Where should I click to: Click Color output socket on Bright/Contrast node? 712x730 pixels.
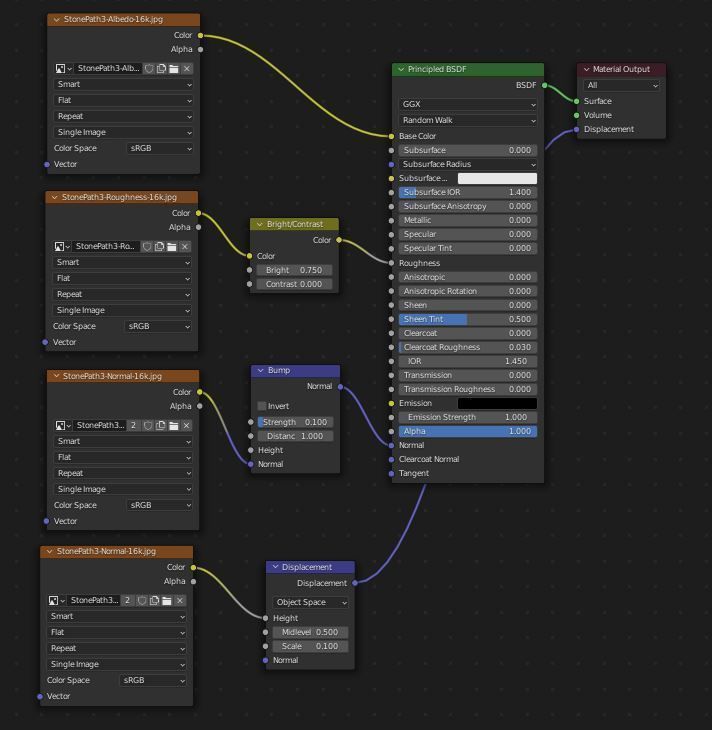click(x=339, y=240)
